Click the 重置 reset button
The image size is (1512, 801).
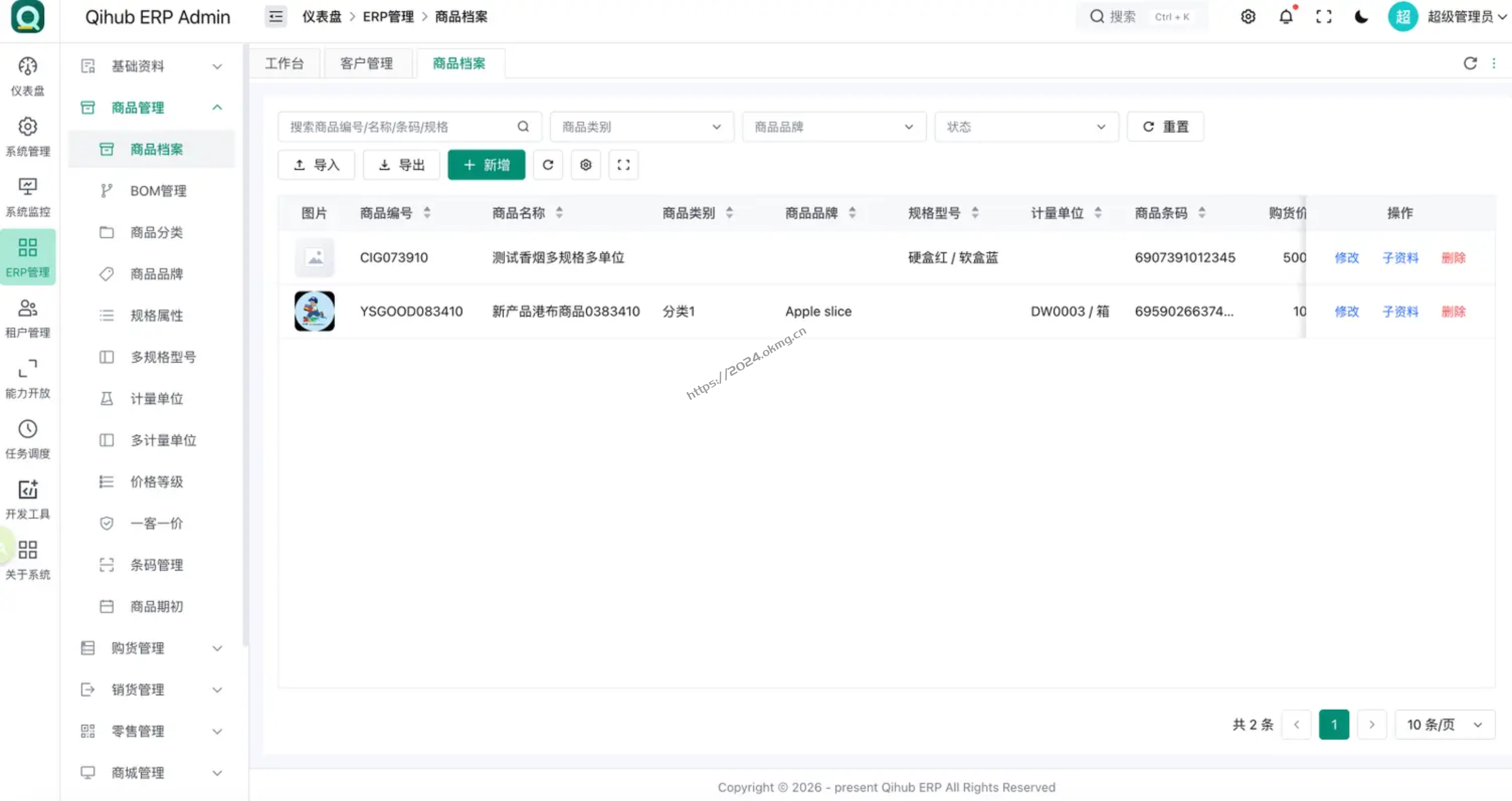pos(1165,127)
